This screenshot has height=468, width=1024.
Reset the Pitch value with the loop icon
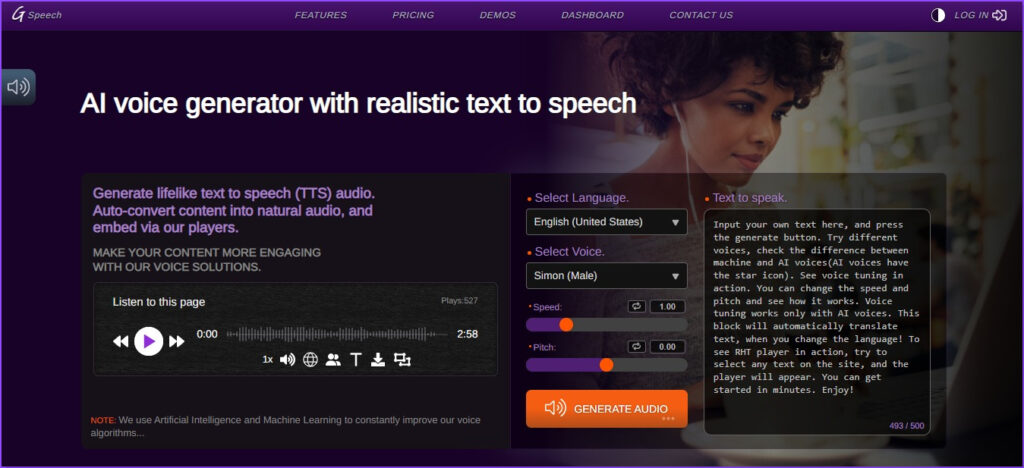point(636,347)
